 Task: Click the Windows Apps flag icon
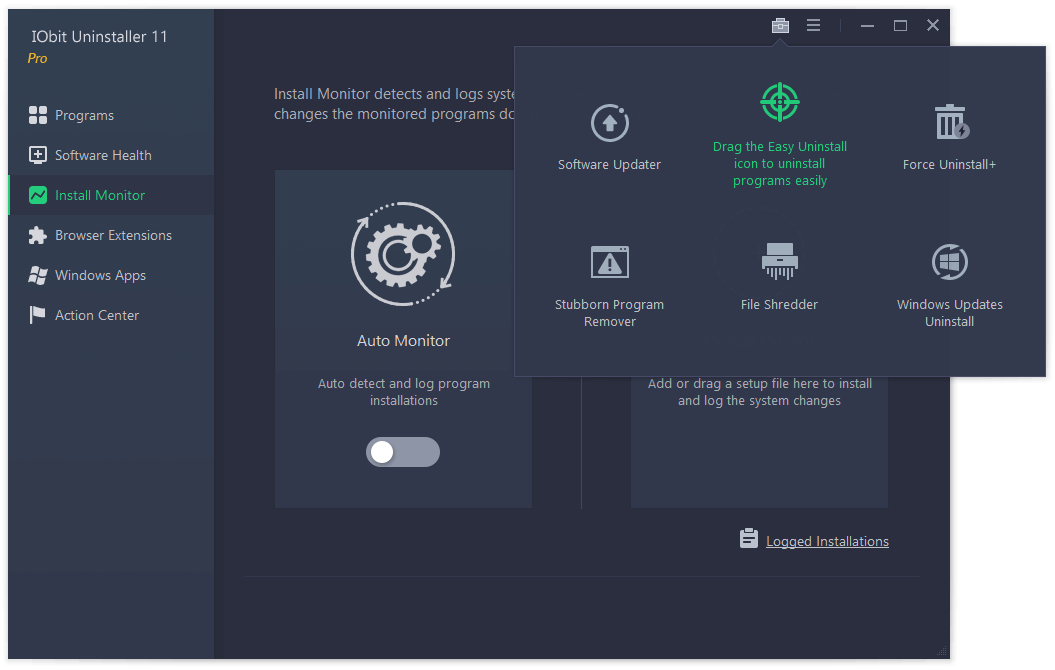pyautogui.click(x=38, y=275)
